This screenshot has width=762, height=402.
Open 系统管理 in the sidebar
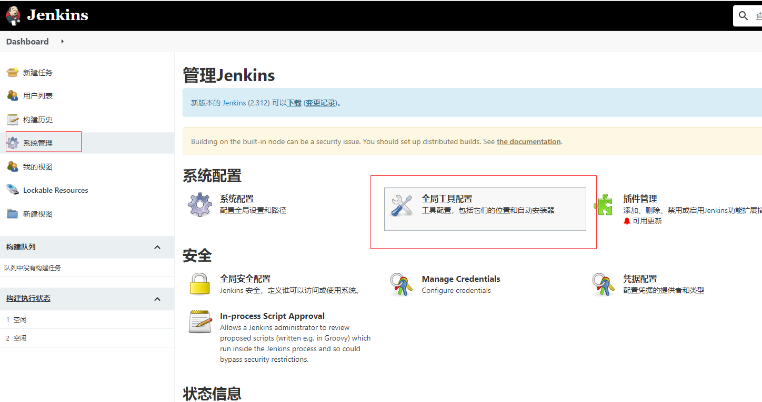point(38,143)
